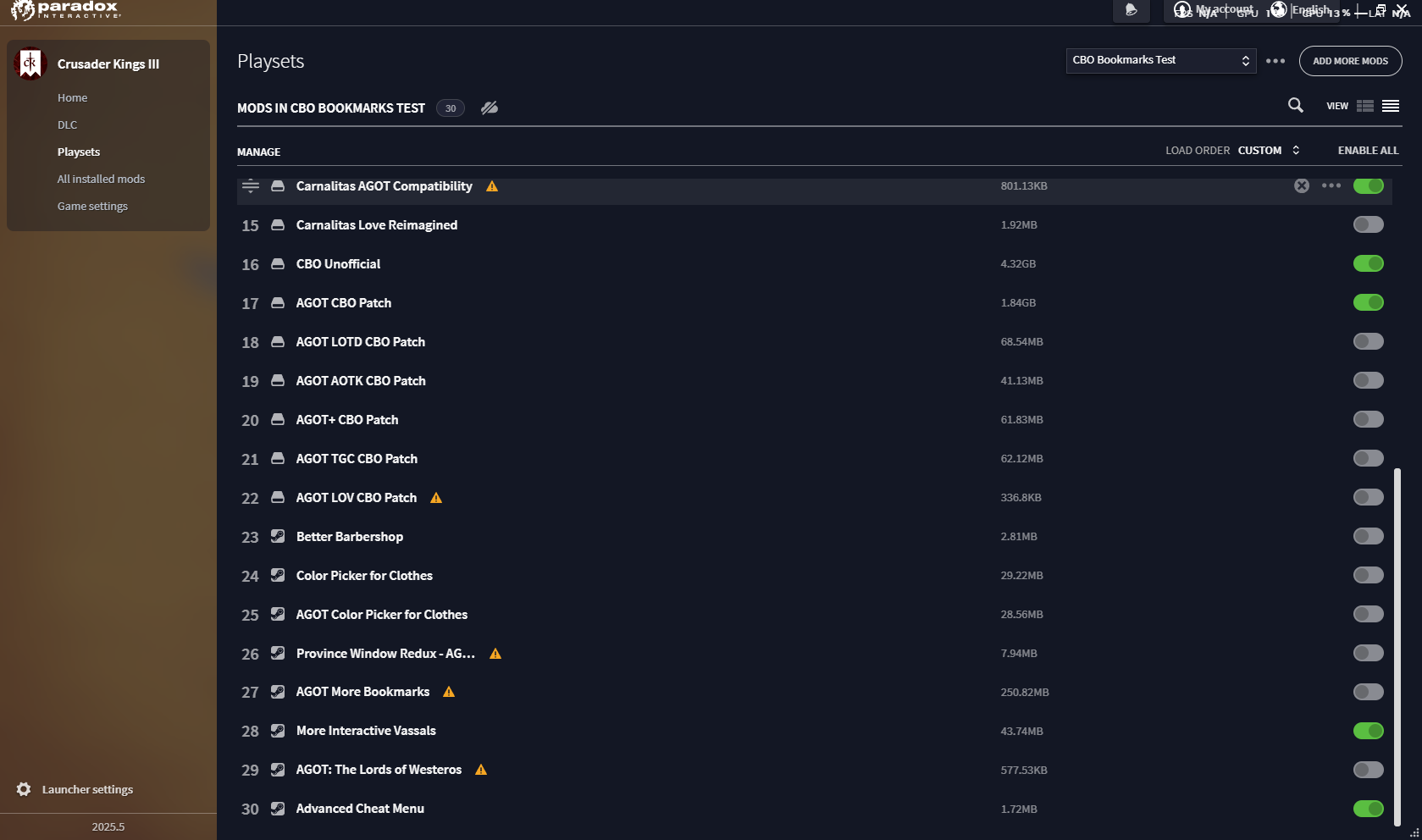Viewport: 1422px width, 840px height.
Task: Click the Crusader Kings III title
Action: pyautogui.click(x=108, y=64)
